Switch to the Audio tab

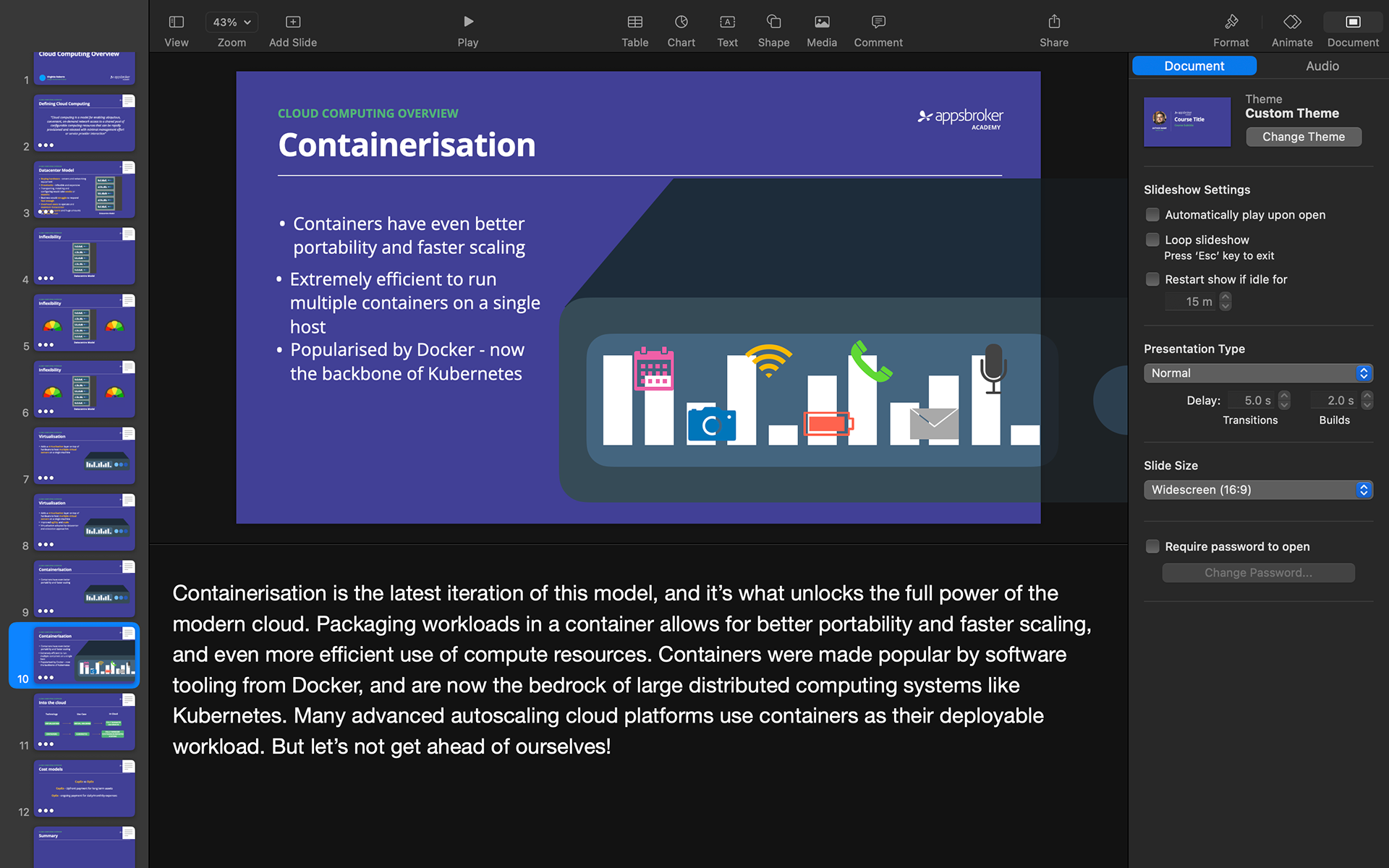[x=1322, y=66]
